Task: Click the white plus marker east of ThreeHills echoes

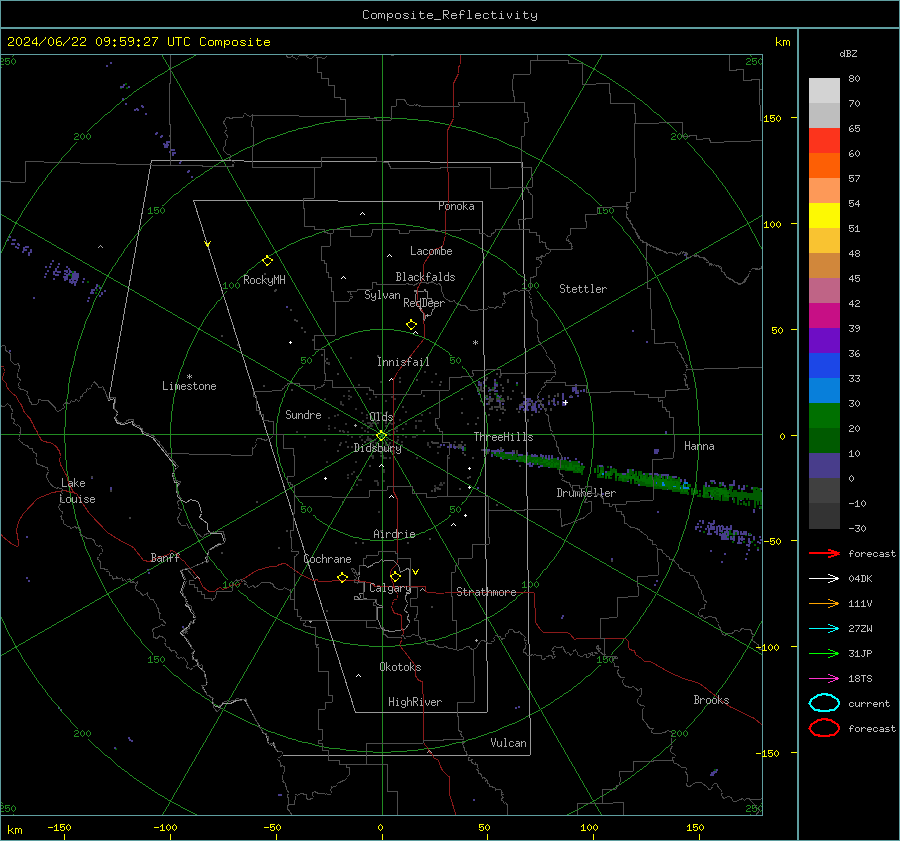Action: 565,402
